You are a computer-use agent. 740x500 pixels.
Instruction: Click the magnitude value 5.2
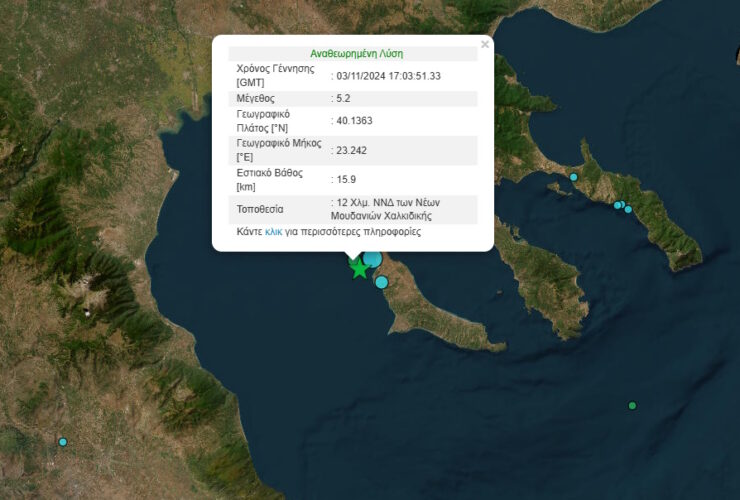(344, 99)
